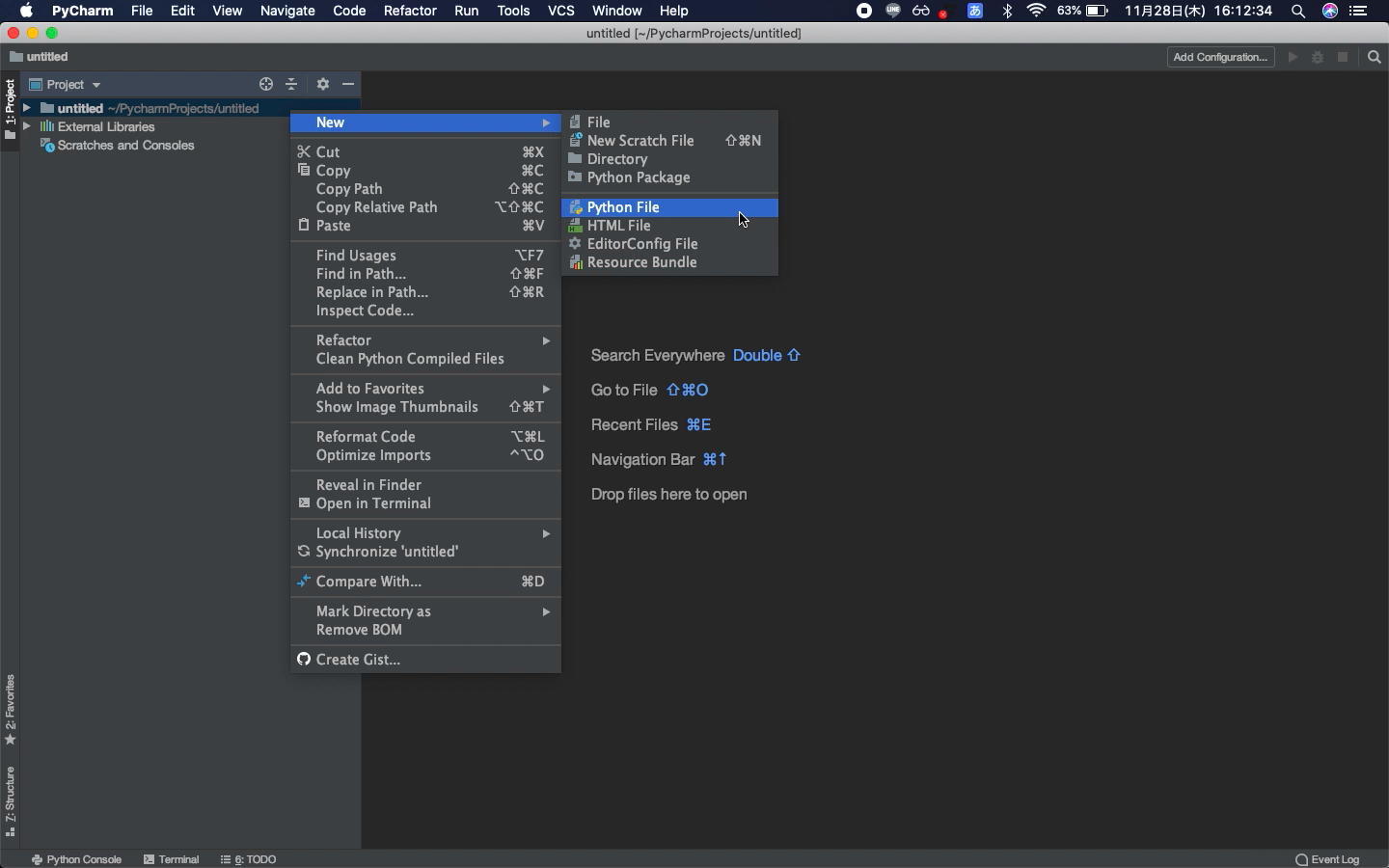Expand the Refactor submenu

pyautogui.click(x=425, y=340)
